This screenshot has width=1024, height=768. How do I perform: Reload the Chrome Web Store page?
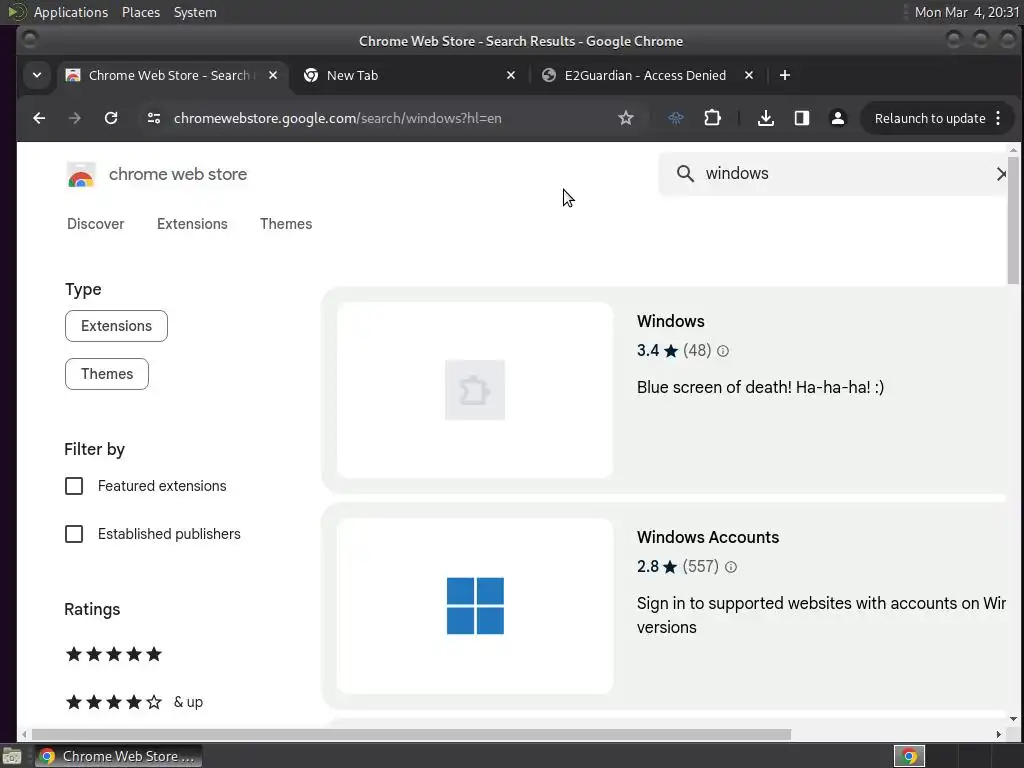point(111,118)
